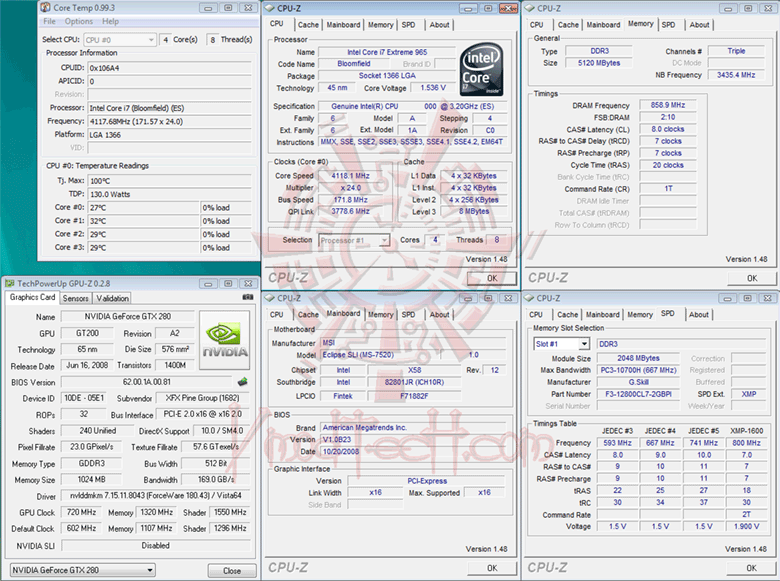Open Memory tab in CPU-Z SPD window

(x=640, y=315)
